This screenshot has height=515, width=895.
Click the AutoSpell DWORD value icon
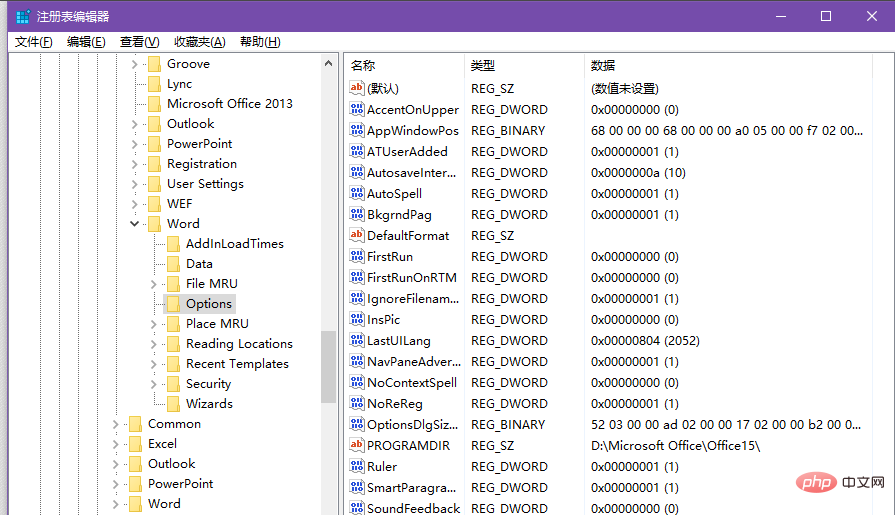click(357, 193)
